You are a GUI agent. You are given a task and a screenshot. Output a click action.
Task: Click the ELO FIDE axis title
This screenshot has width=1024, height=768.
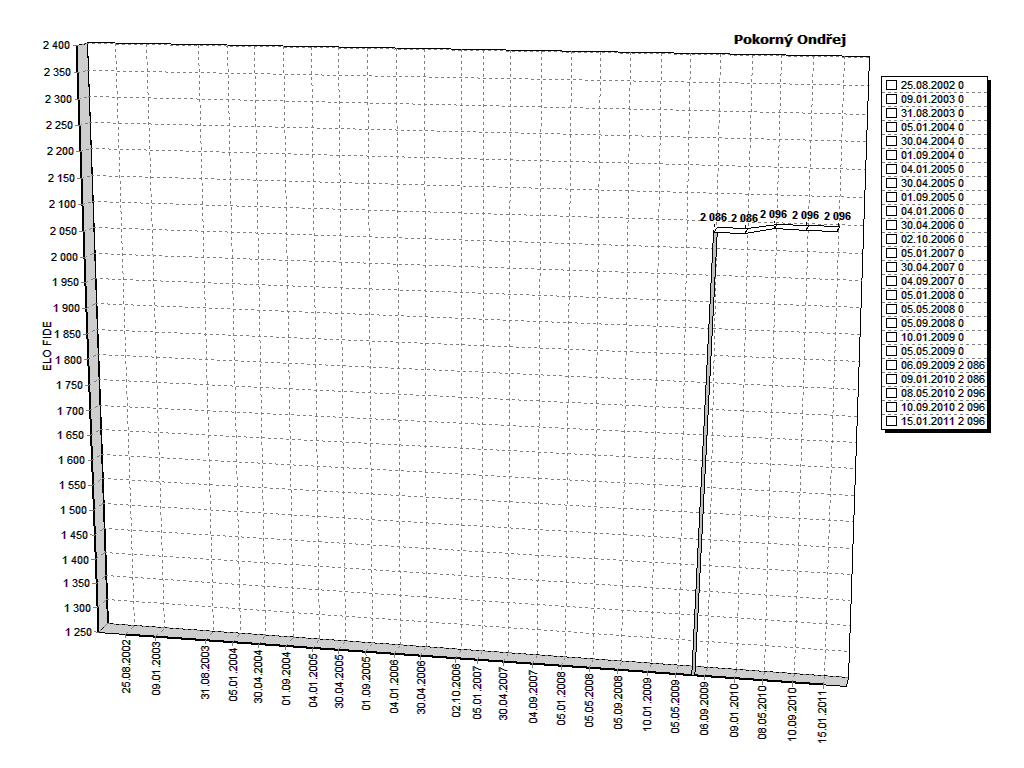47,346
